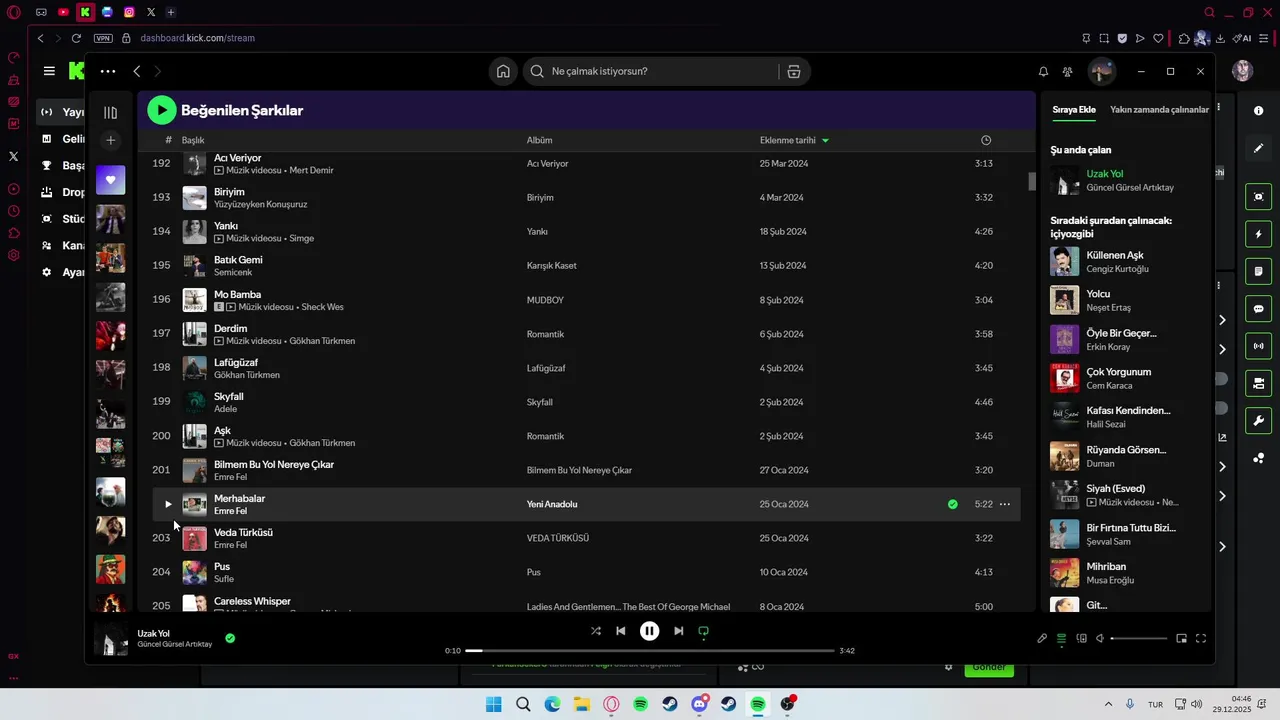1280x720 pixels.
Task: Open Gökhan Türkmen artist link under Lafügüzaf
Action: tap(247, 375)
